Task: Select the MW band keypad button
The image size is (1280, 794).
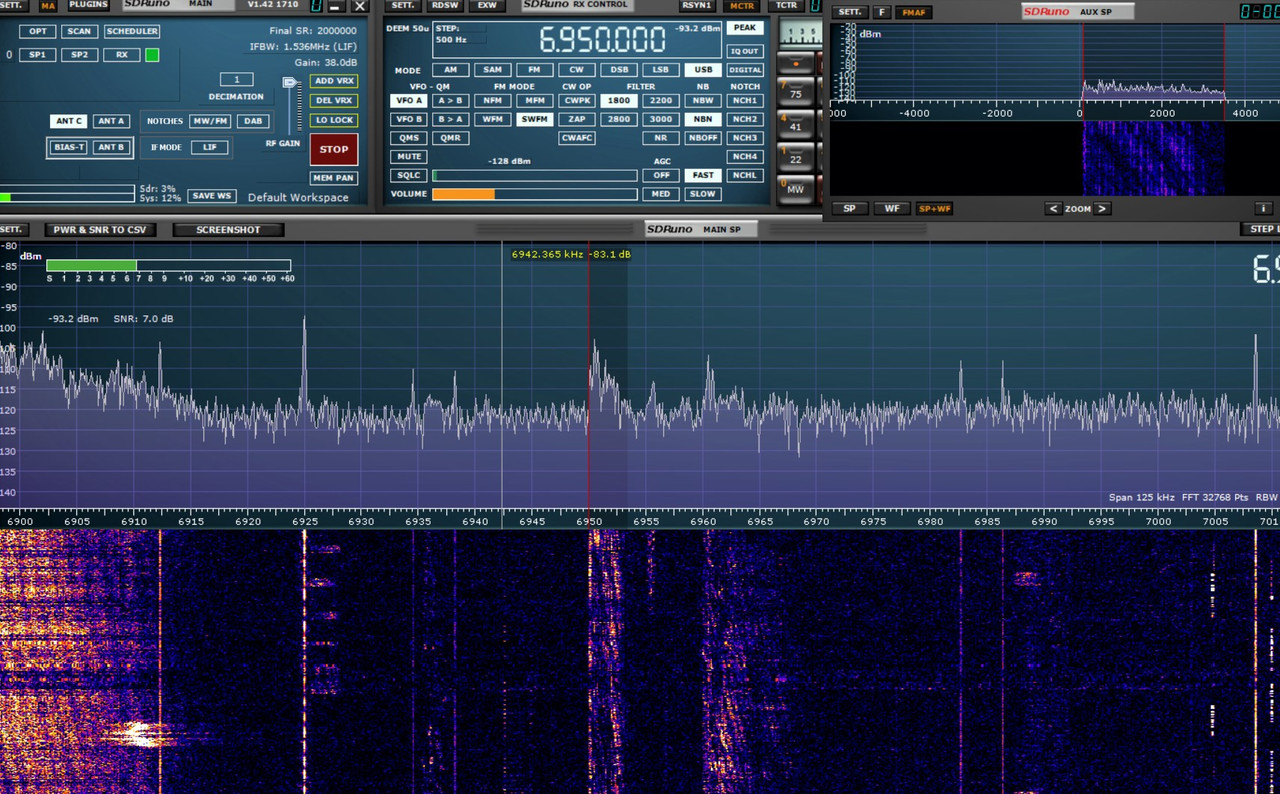Action: (x=796, y=187)
